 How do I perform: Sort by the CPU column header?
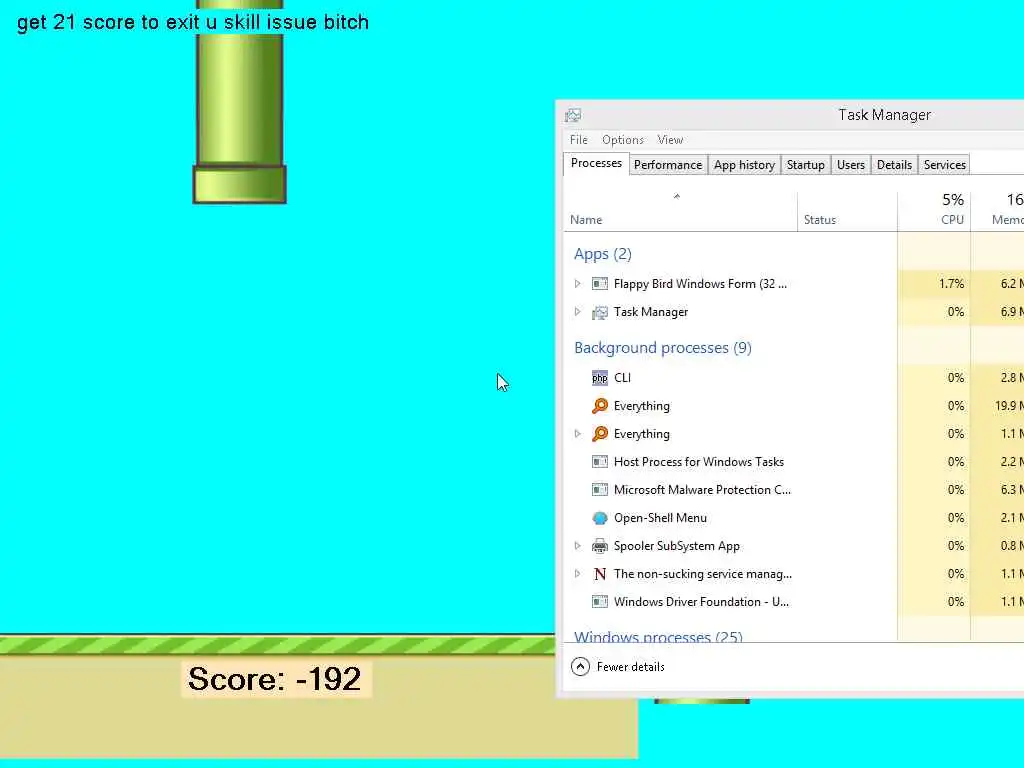934,212
